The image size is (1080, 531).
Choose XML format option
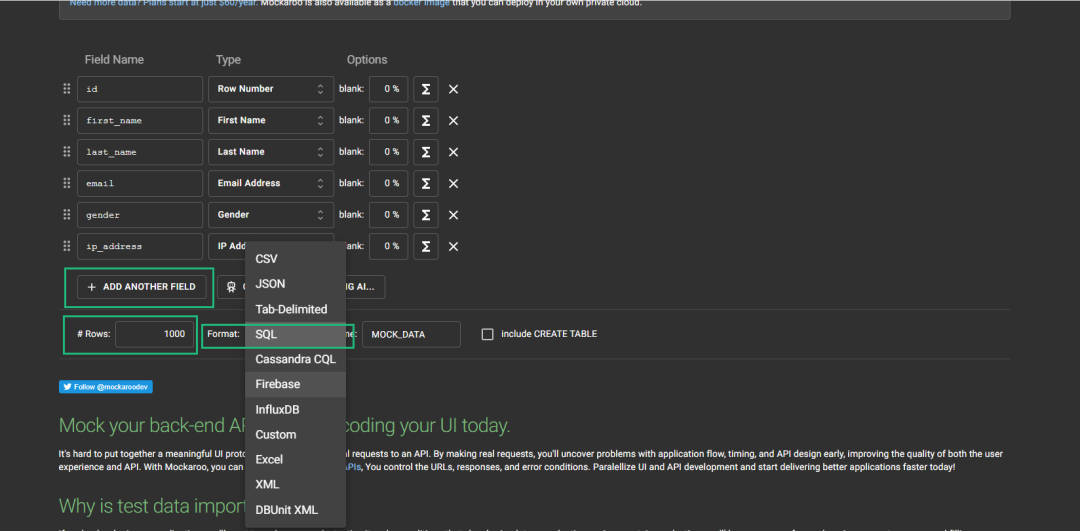(x=295, y=485)
